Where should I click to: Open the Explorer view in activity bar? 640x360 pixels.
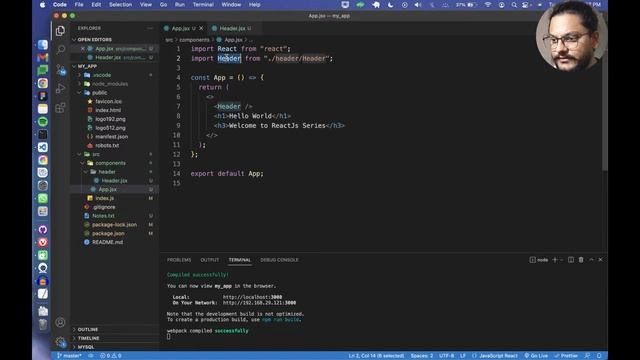pos(60,31)
